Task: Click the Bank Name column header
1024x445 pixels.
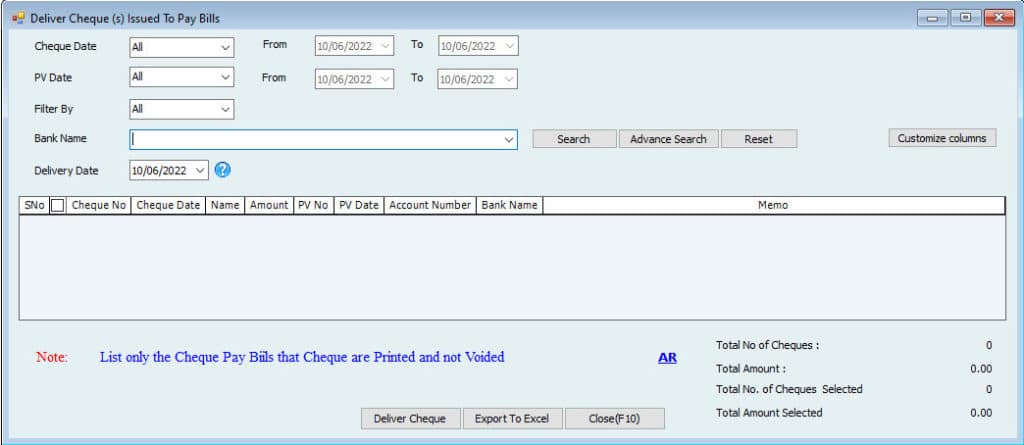Action: coord(509,205)
